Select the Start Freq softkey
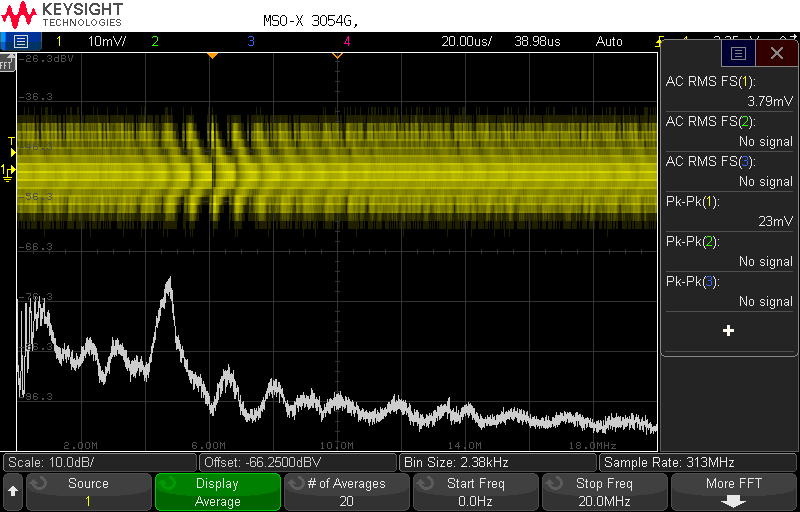This screenshot has width=800, height=512. click(476, 492)
